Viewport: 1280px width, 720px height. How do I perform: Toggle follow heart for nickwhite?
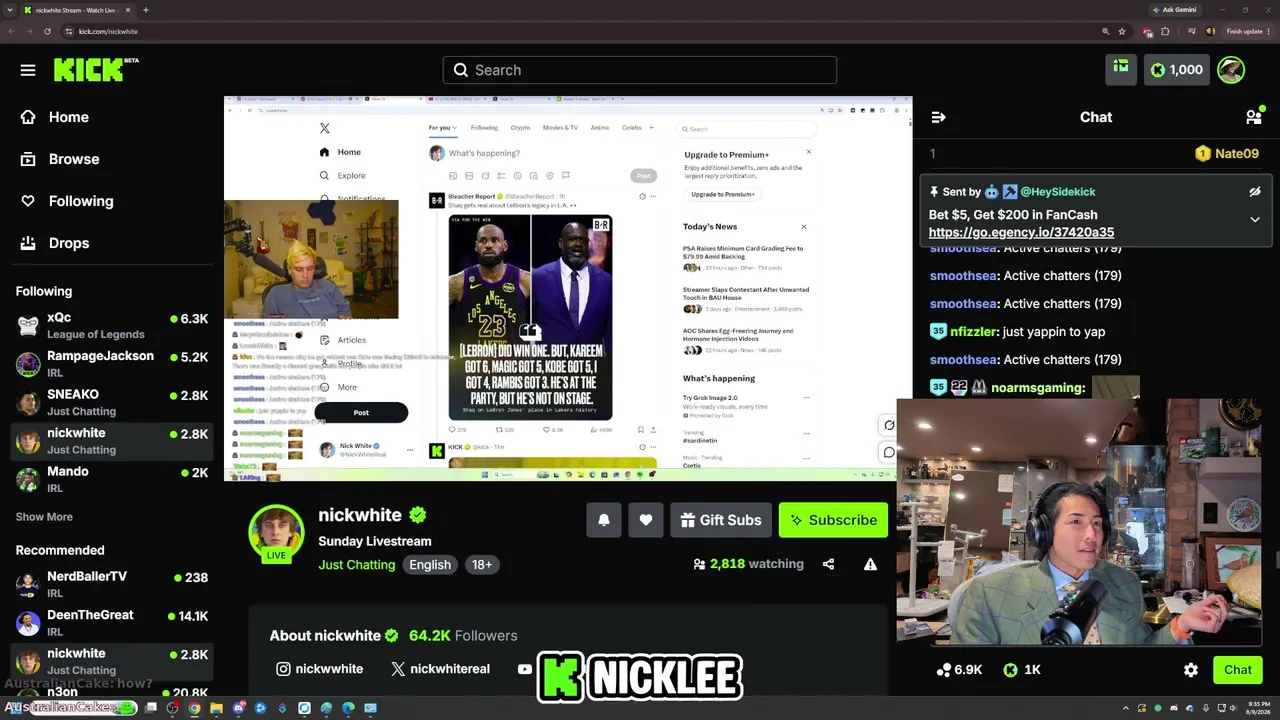pyautogui.click(x=646, y=520)
